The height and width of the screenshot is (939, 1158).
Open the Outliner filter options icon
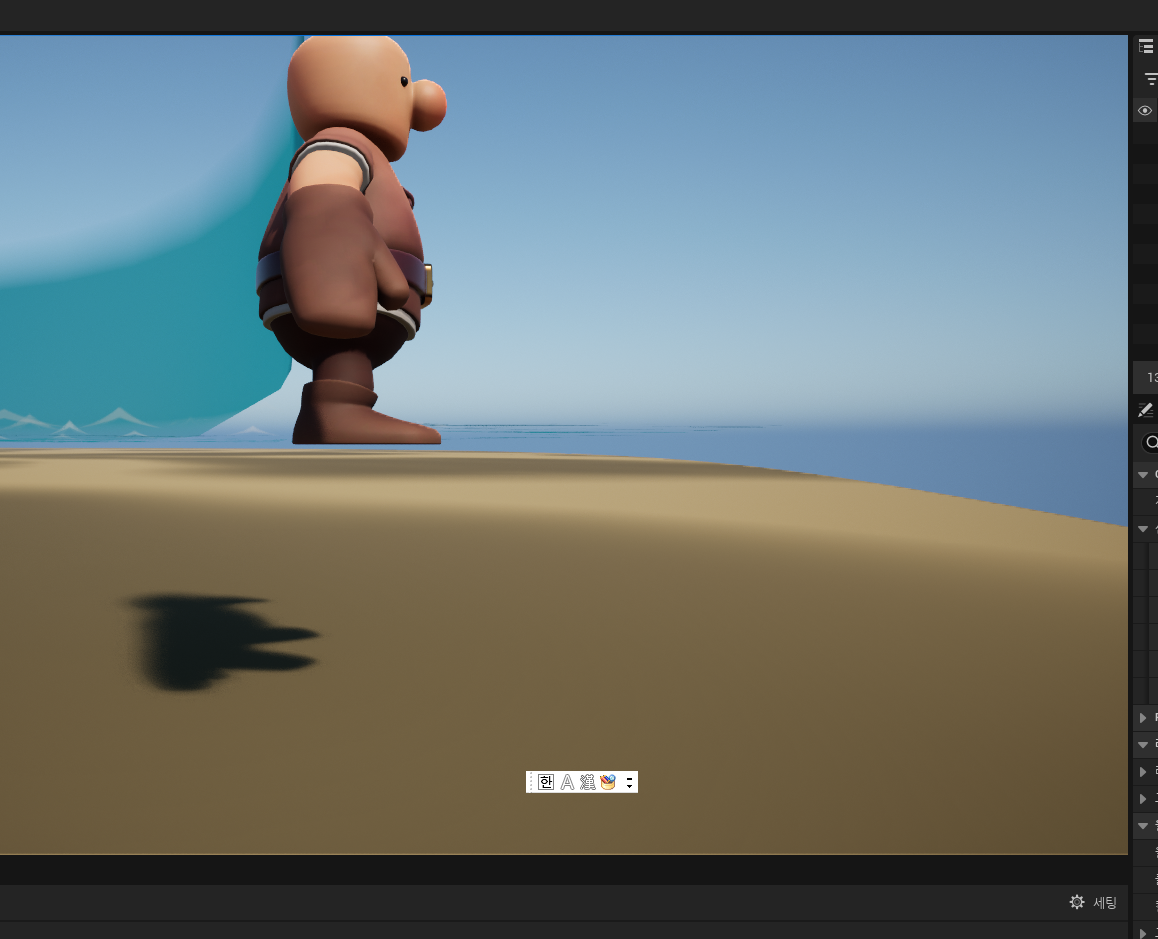(x=1151, y=78)
